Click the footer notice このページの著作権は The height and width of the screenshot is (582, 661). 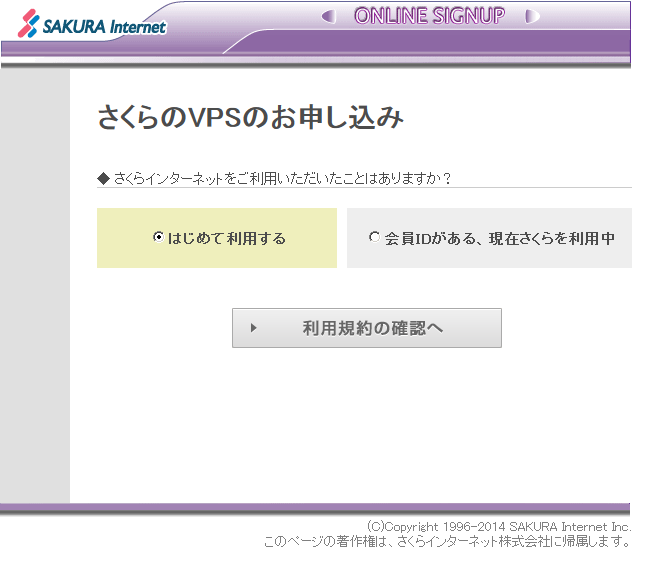(447, 542)
